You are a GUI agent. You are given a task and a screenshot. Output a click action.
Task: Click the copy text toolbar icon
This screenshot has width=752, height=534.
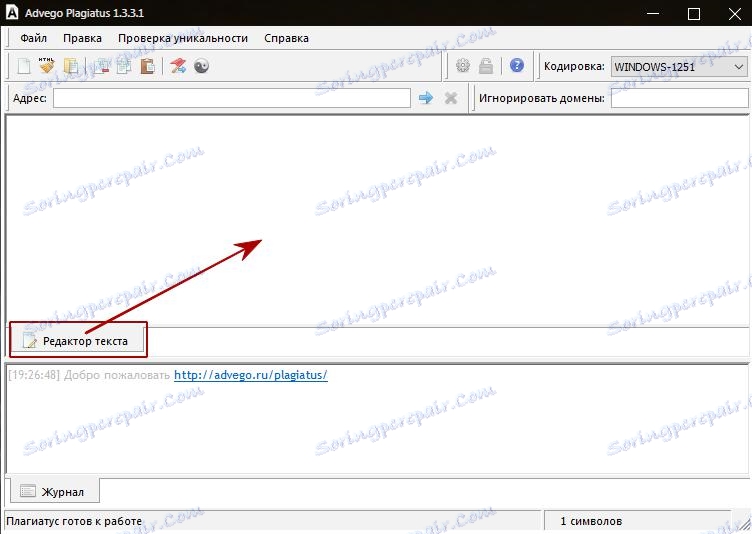click(x=124, y=66)
